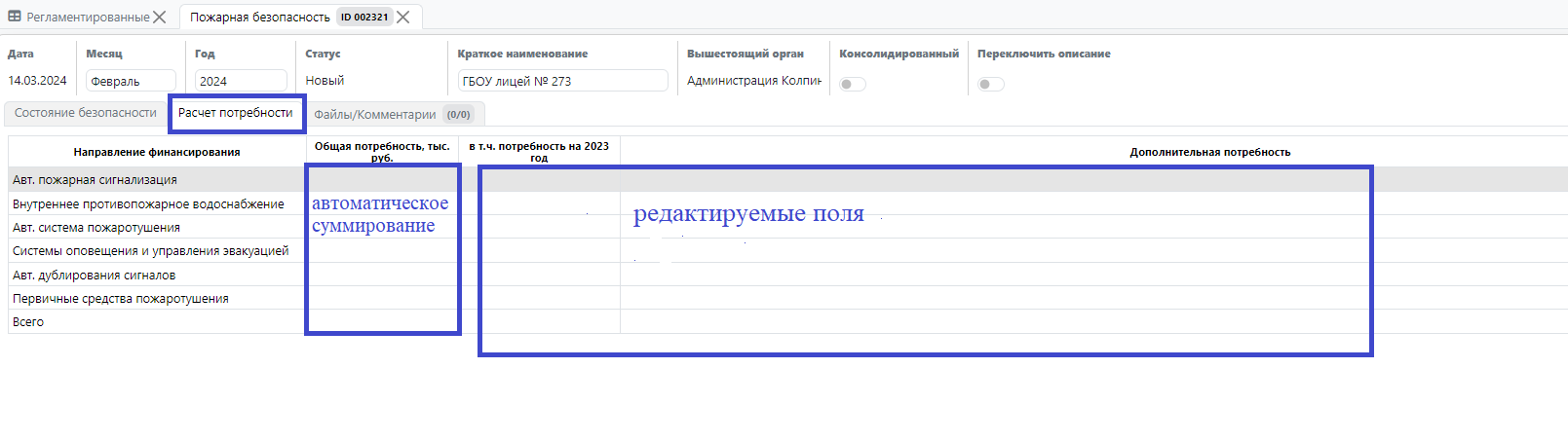The height and width of the screenshot is (442, 1568).
Task: Click the Всего total row
Action: point(28,322)
